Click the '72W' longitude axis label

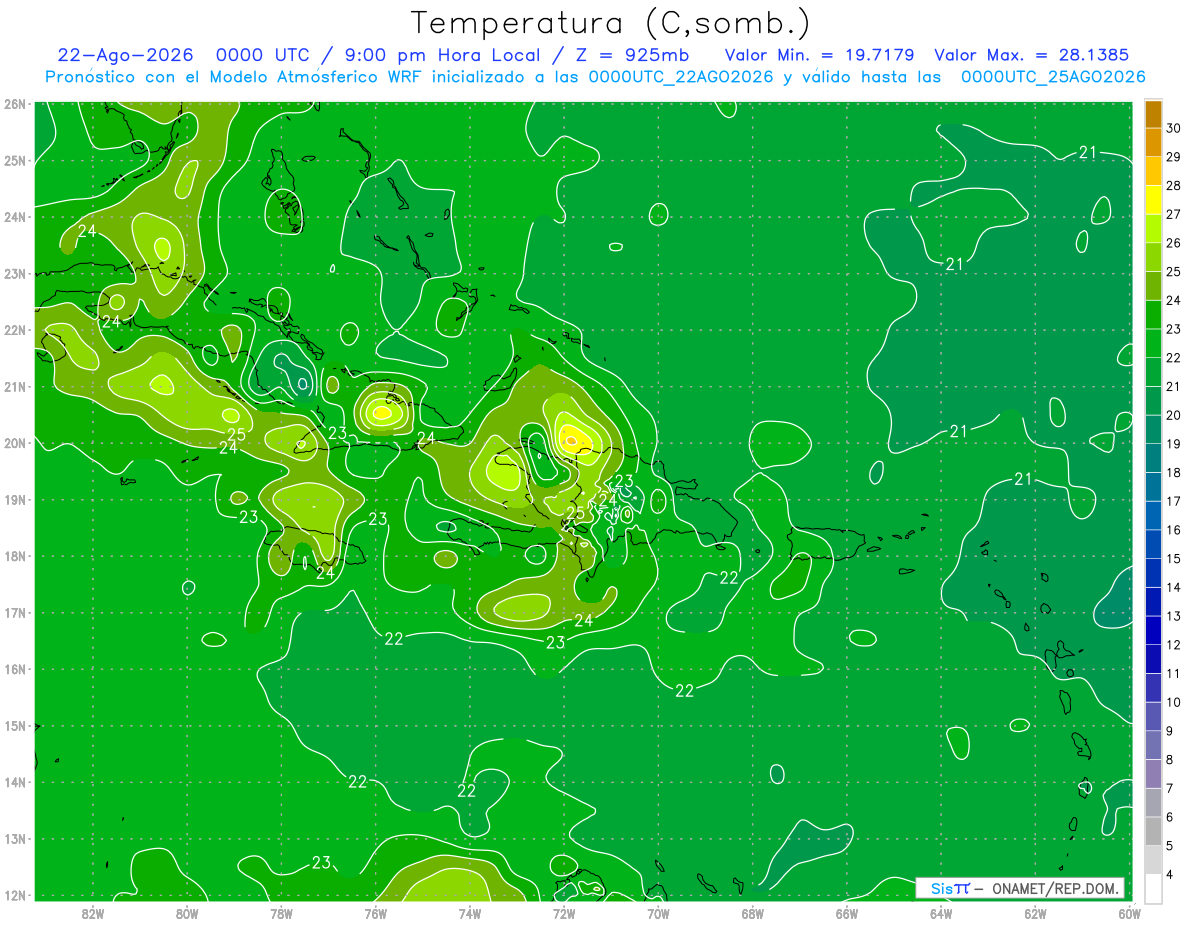tap(564, 913)
